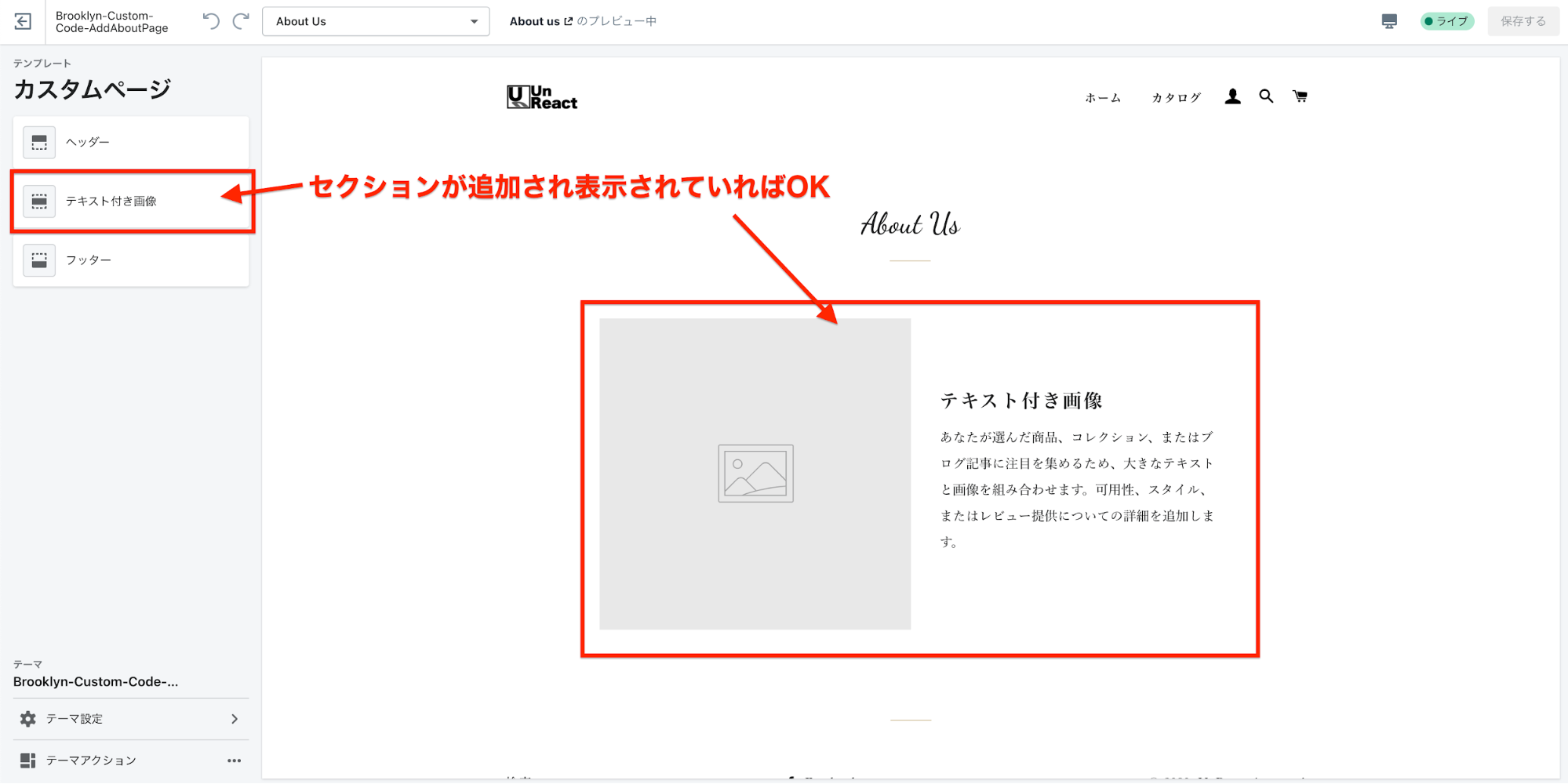Open the store search icon
This screenshot has width=1568, height=784.
1266,96
